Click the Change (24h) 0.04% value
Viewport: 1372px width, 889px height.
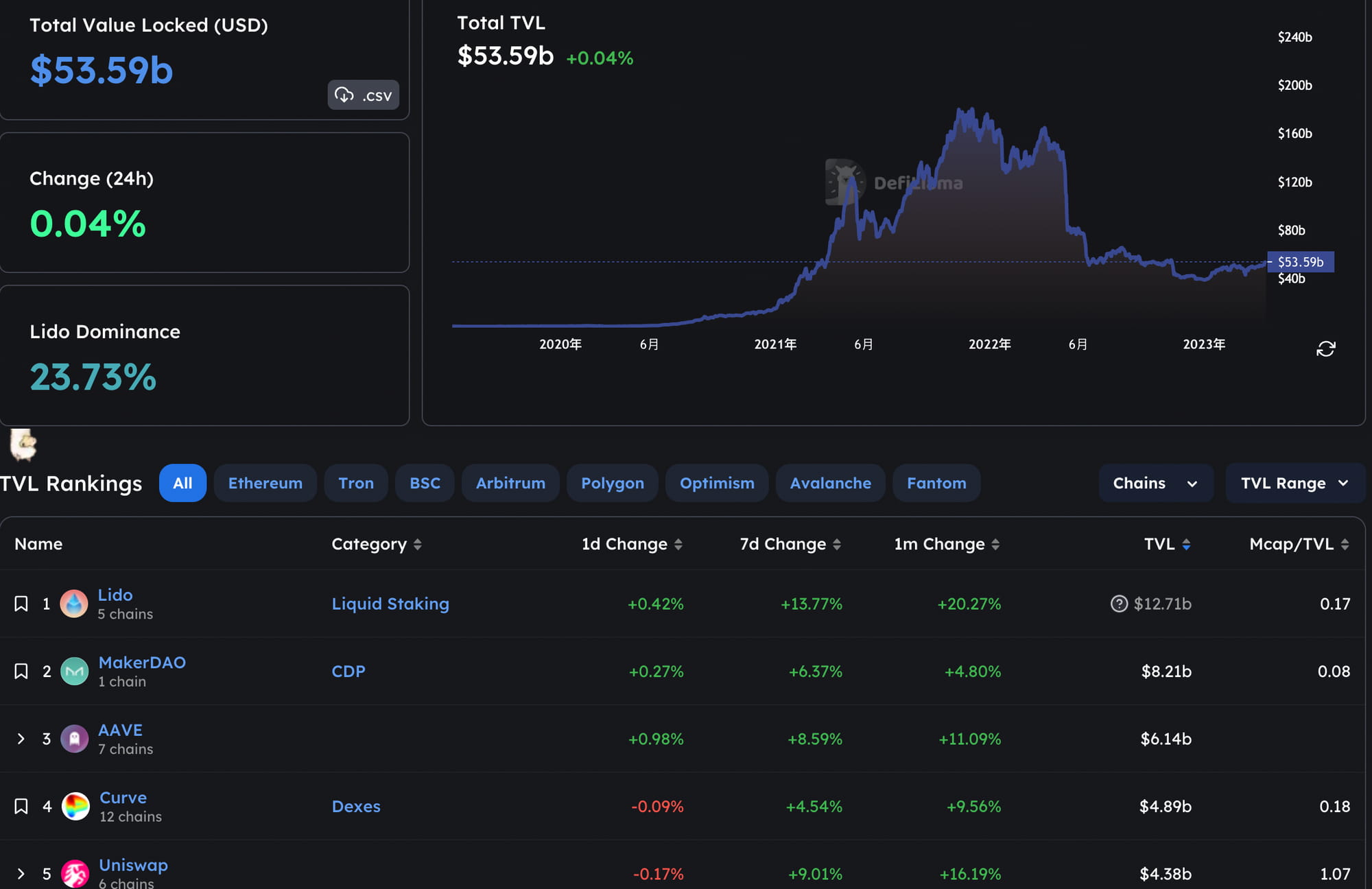coord(88,224)
